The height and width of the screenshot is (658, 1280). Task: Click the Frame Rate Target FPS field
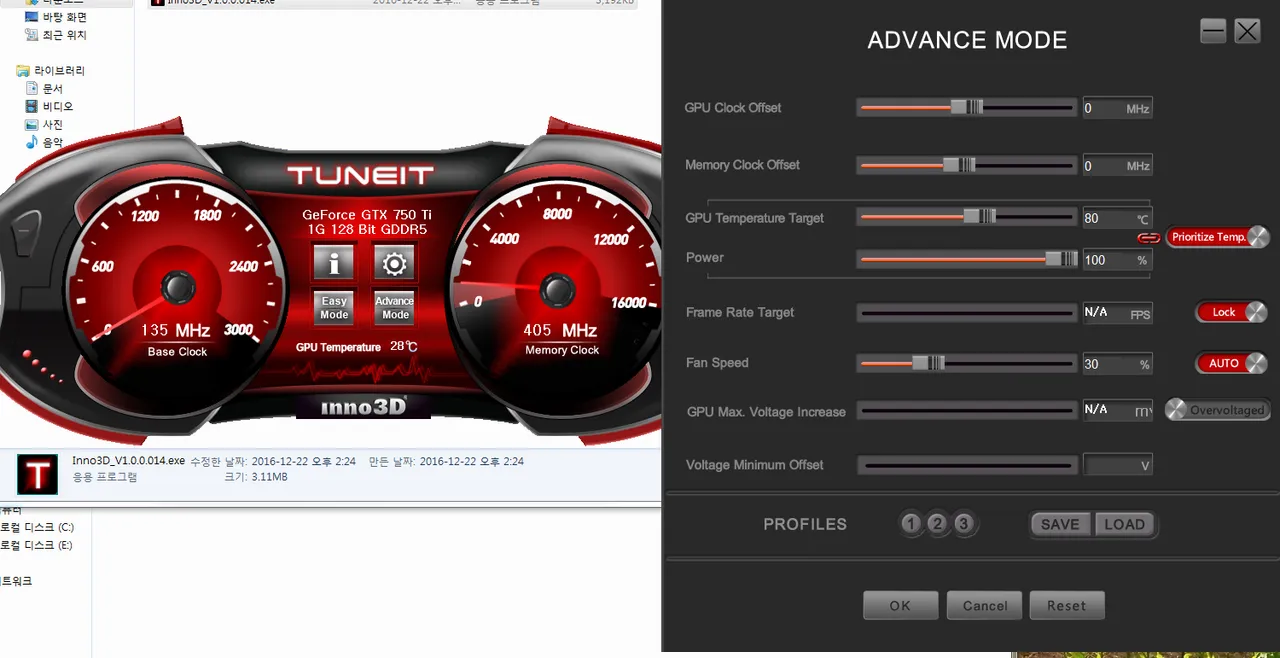[x=1117, y=313]
